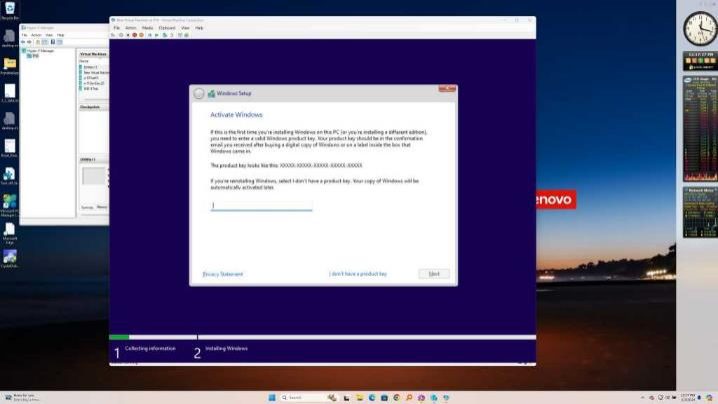Select the Hyper-V Manager root tree node
This screenshot has height=404, width=718.
tap(38, 50)
